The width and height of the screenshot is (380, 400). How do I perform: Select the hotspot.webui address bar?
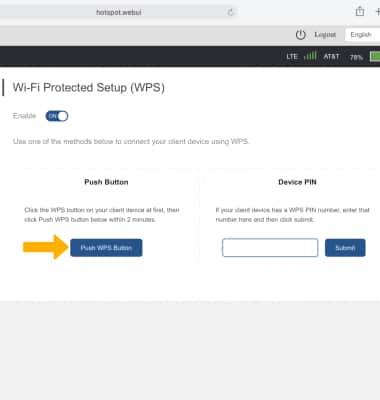click(118, 12)
